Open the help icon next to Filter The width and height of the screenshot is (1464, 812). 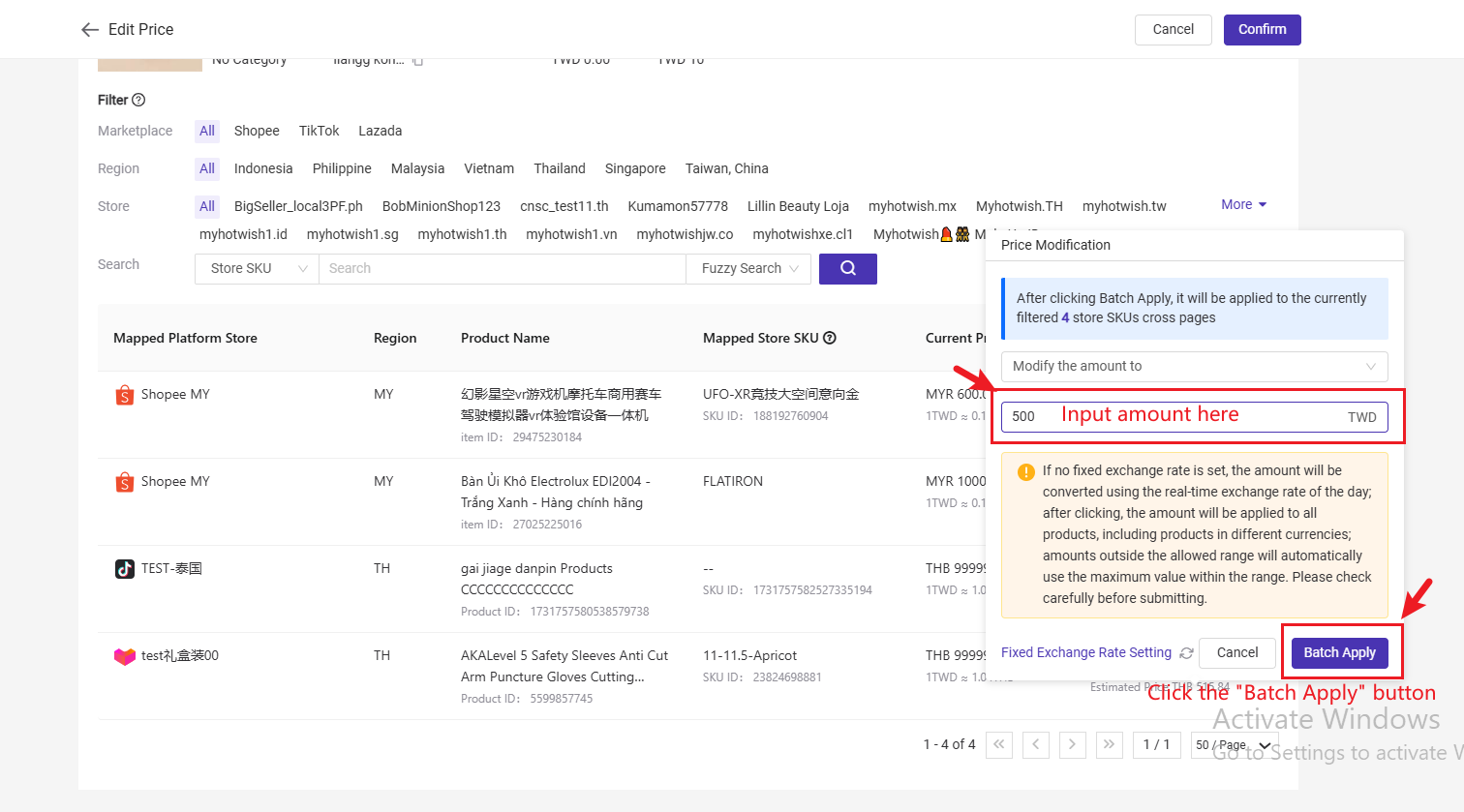click(137, 100)
